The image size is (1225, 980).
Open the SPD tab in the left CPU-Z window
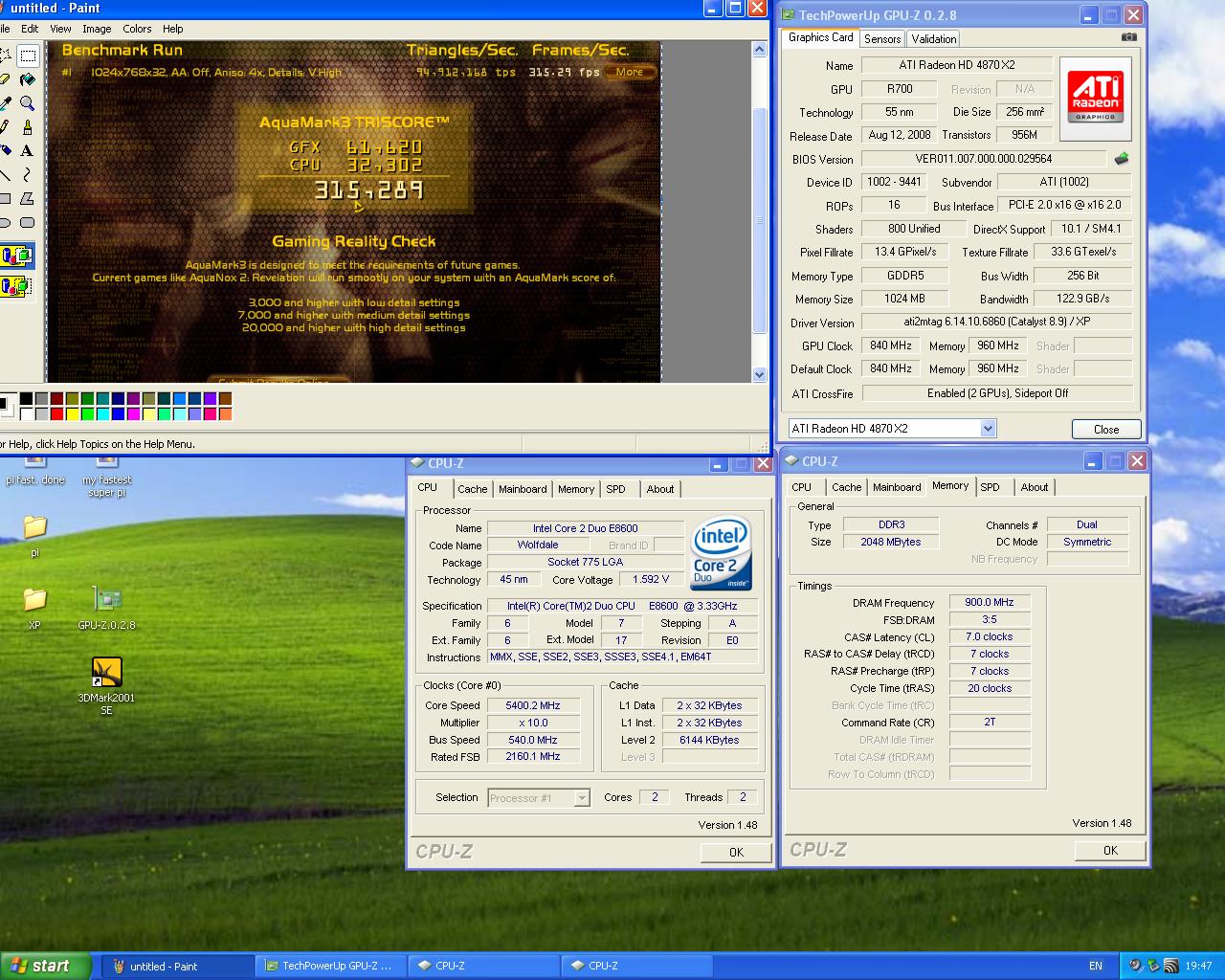615,489
